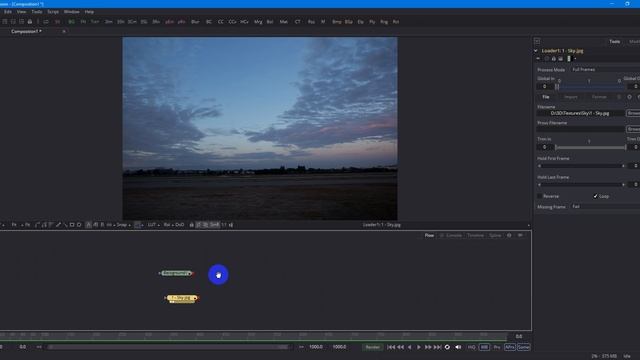Add a Text+ (Txt+) tool from toolbar

[95, 22]
